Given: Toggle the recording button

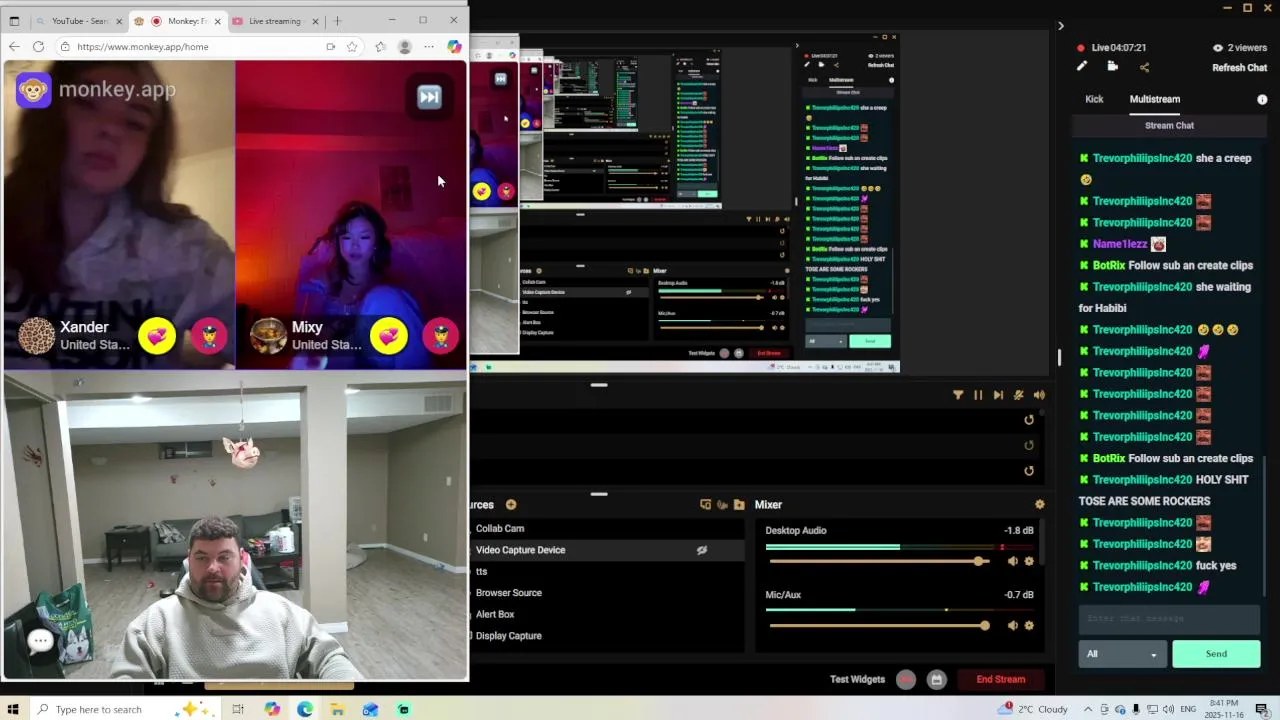Looking at the screenshot, I should [906, 680].
